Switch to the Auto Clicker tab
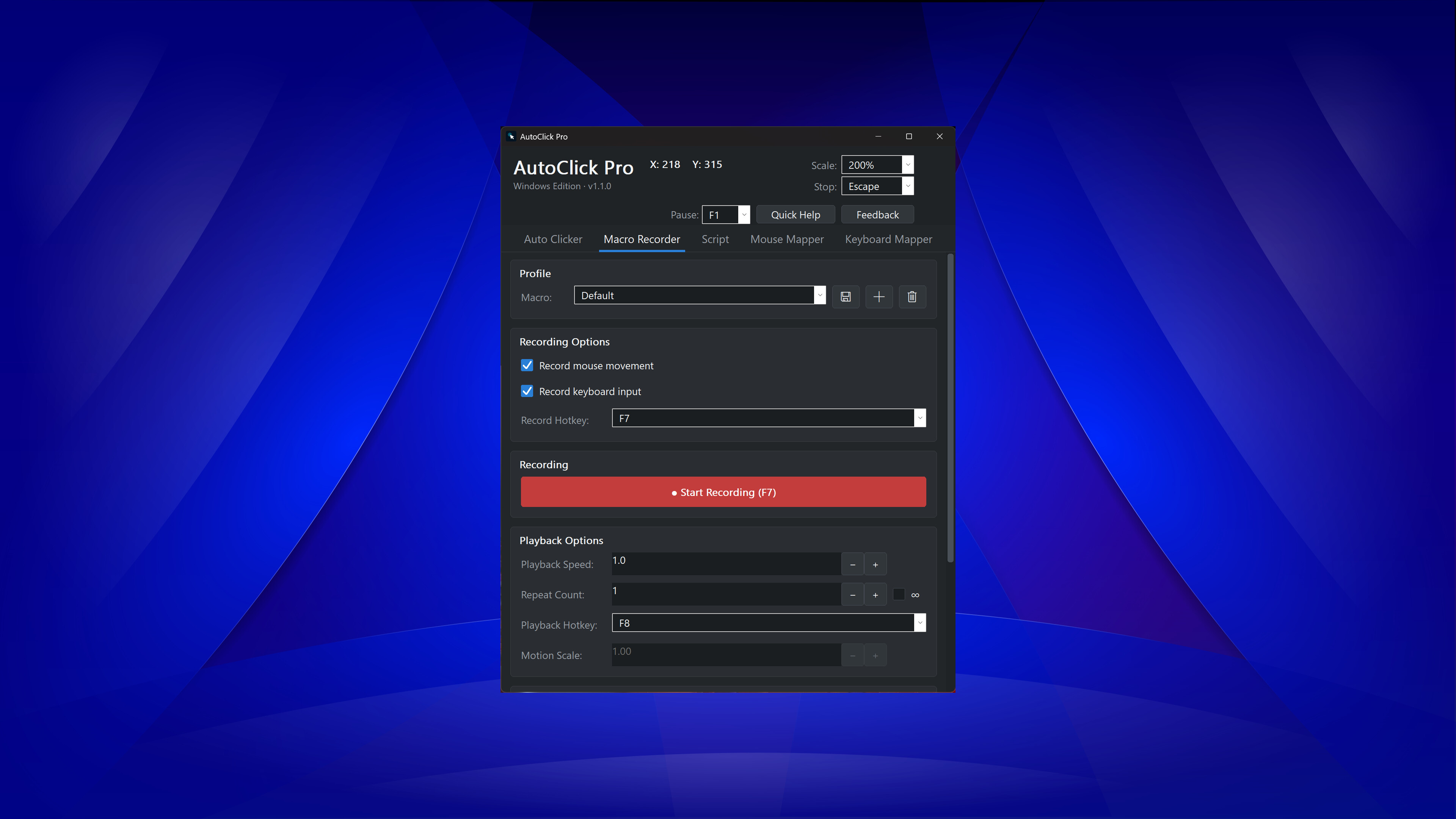 tap(553, 239)
